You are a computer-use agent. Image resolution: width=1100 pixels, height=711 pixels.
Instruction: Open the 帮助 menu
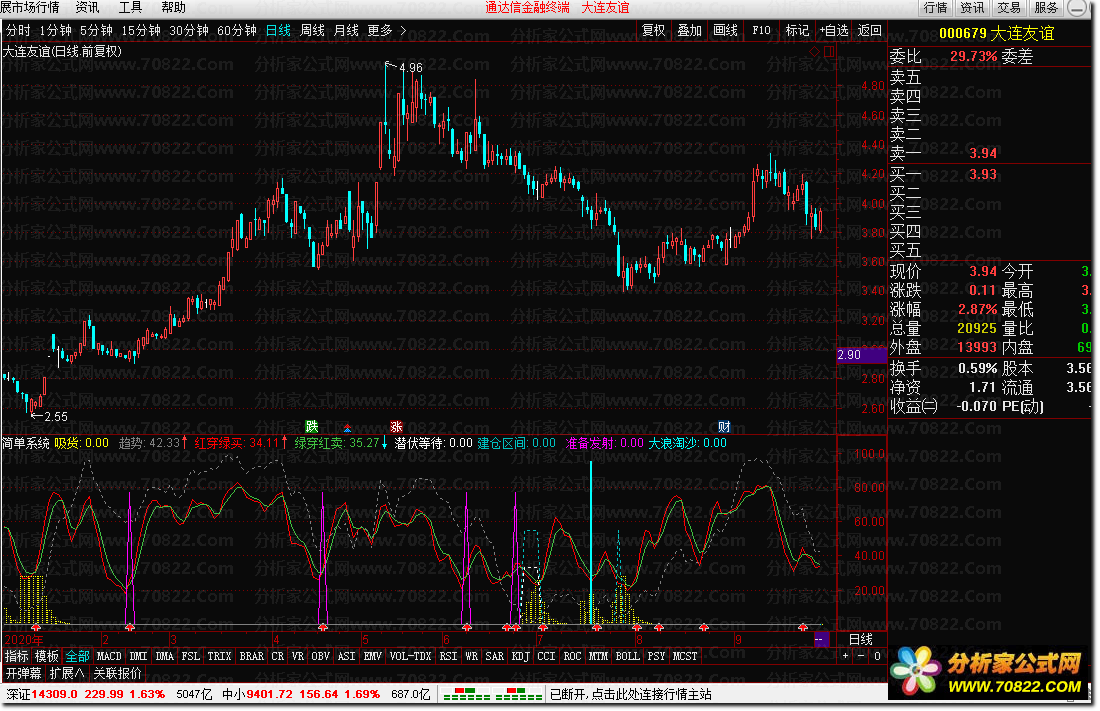click(x=173, y=8)
